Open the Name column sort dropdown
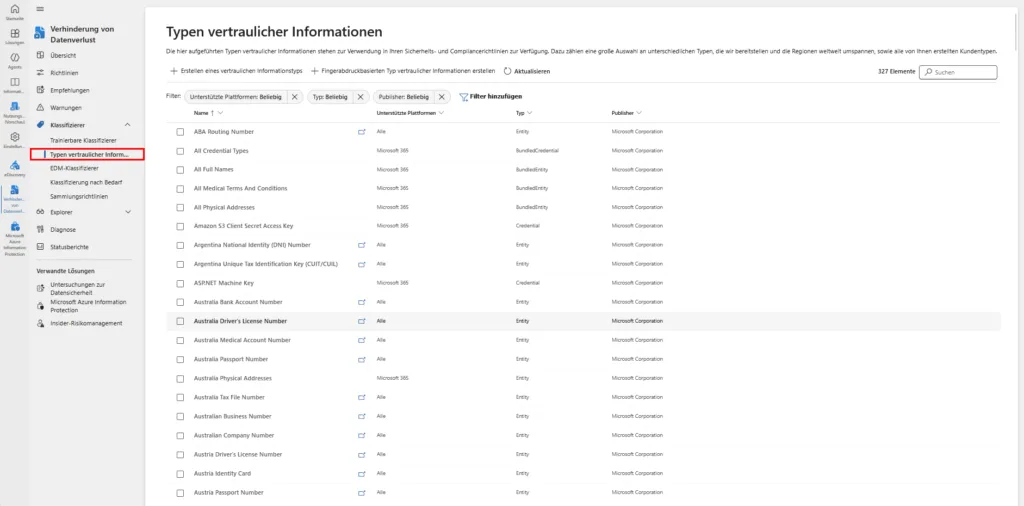This screenshot has height=506, width=1024. point(220,113)
